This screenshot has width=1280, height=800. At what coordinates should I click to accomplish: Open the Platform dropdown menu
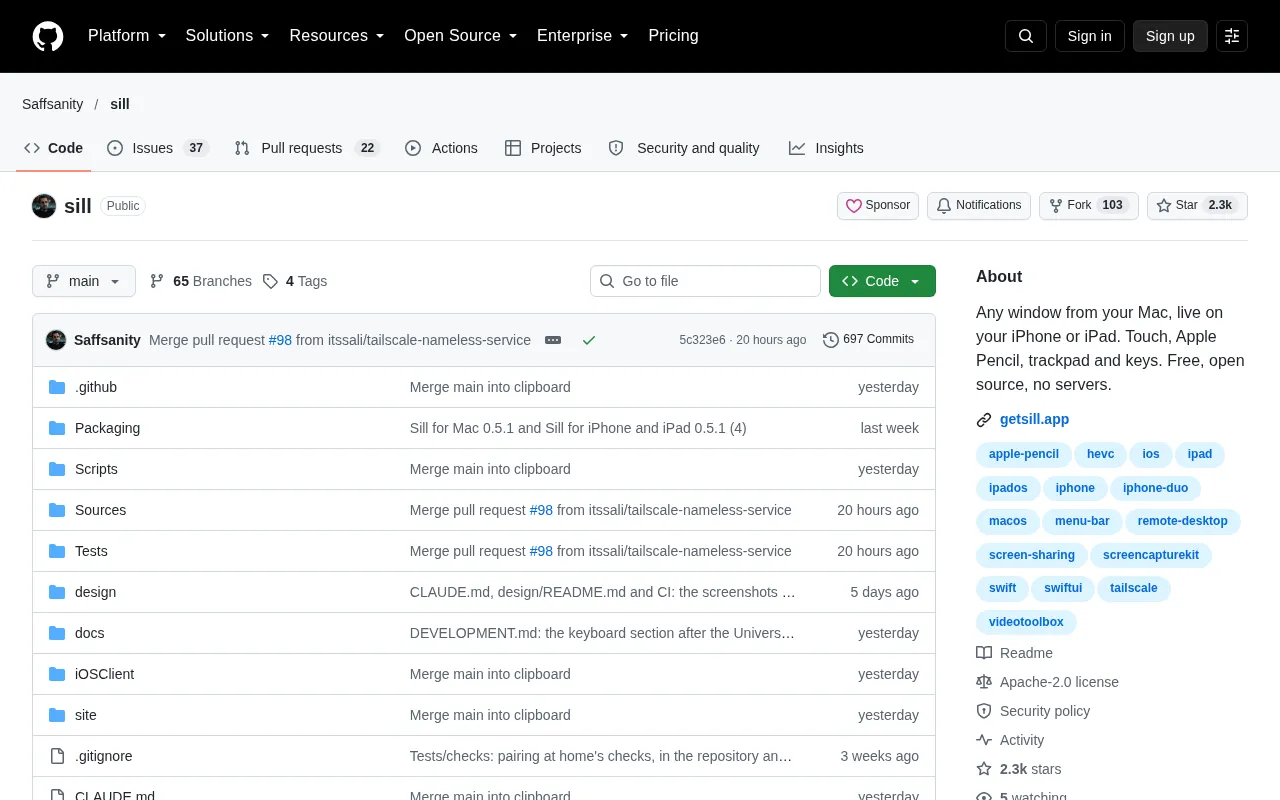(x=127, y=36)
